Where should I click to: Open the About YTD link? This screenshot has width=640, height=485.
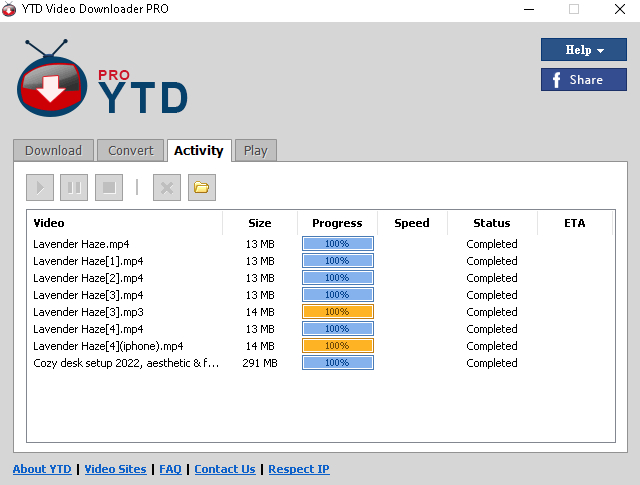click(42, 469)
